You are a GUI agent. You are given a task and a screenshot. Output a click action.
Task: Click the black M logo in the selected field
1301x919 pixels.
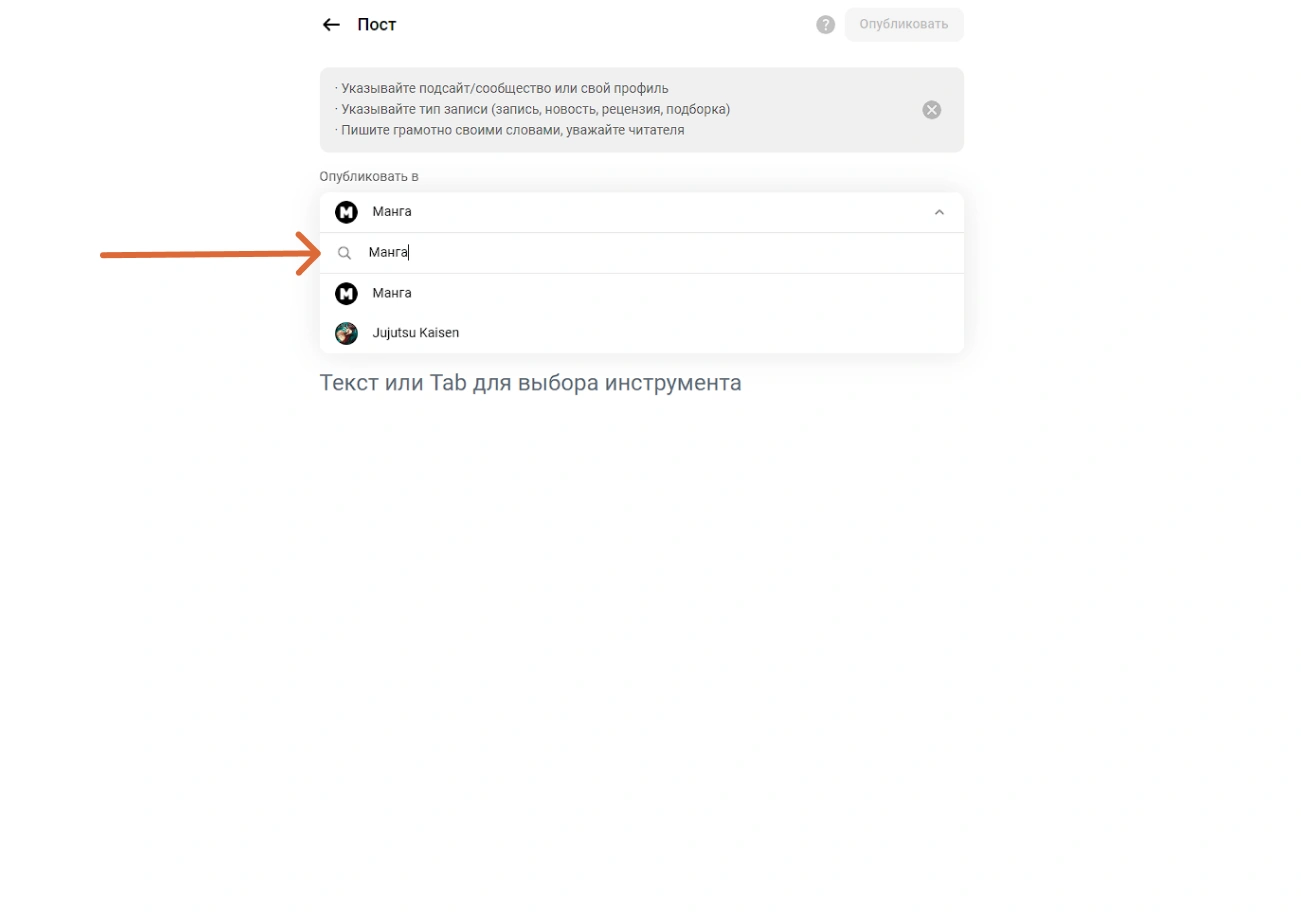[346, 212]
